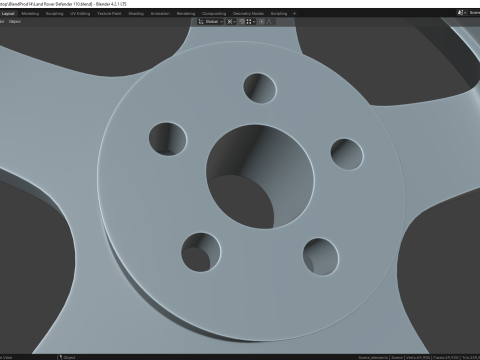Viewport: 480px width, 360px height.
Task: Switch to the Modeling workspace tab
Action: [30, 14]
